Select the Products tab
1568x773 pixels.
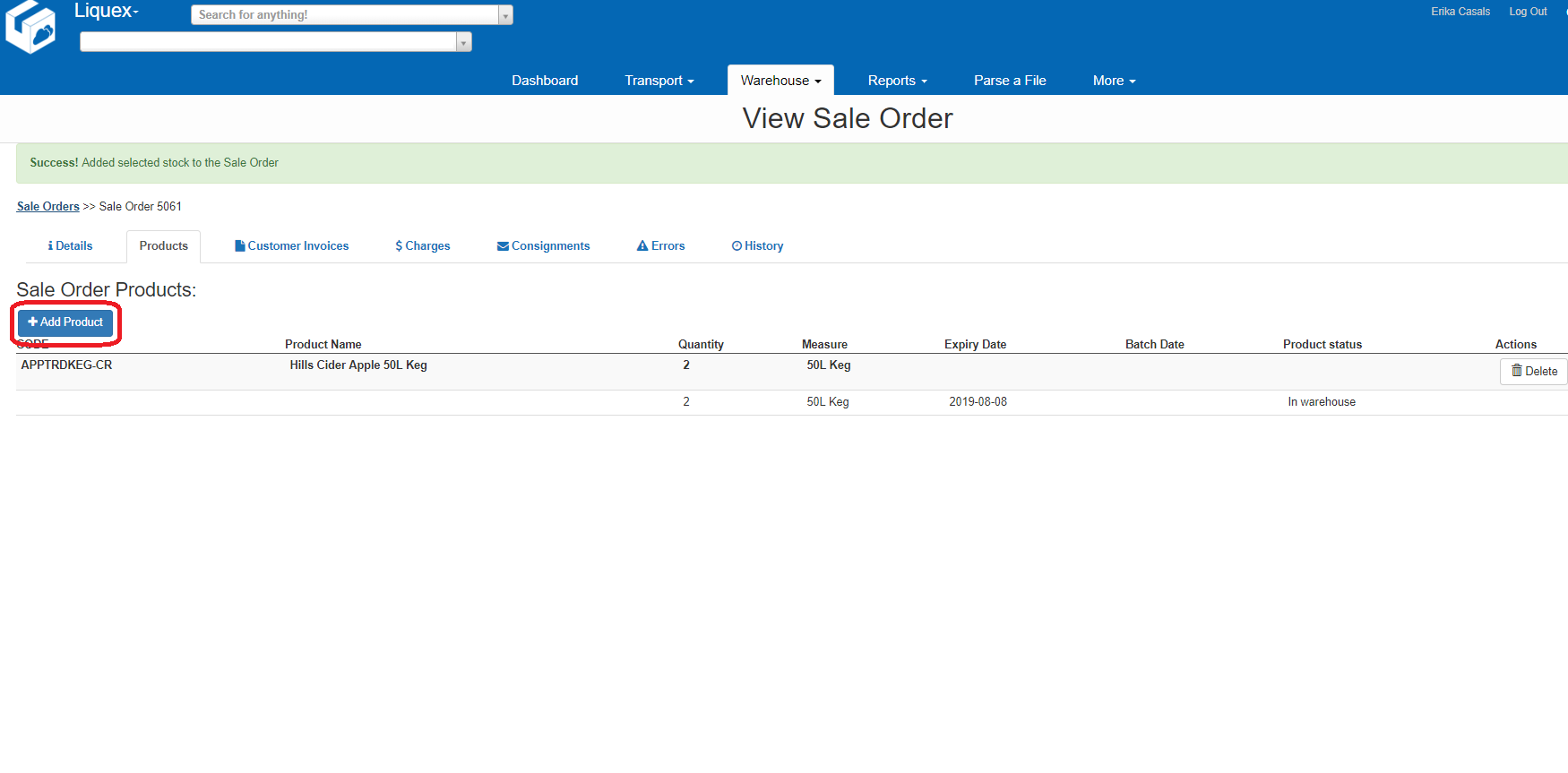tap(163, 246)
